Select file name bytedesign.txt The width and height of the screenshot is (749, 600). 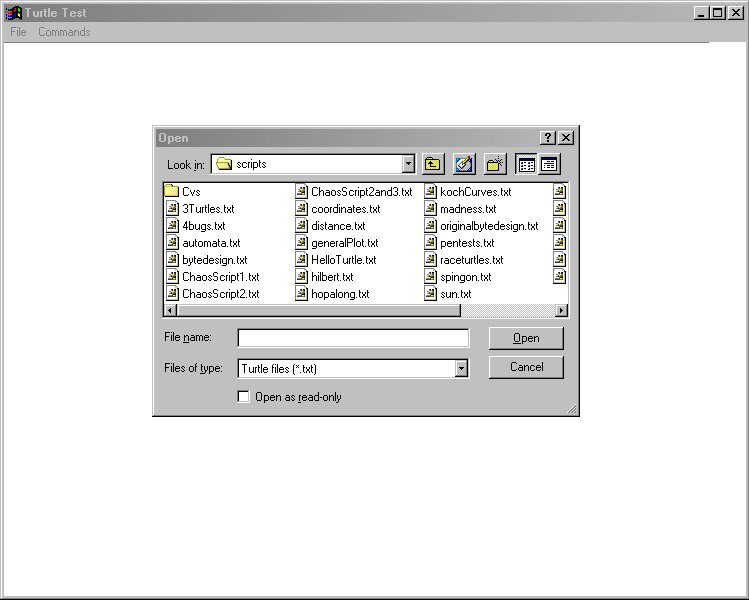[214, 260]
